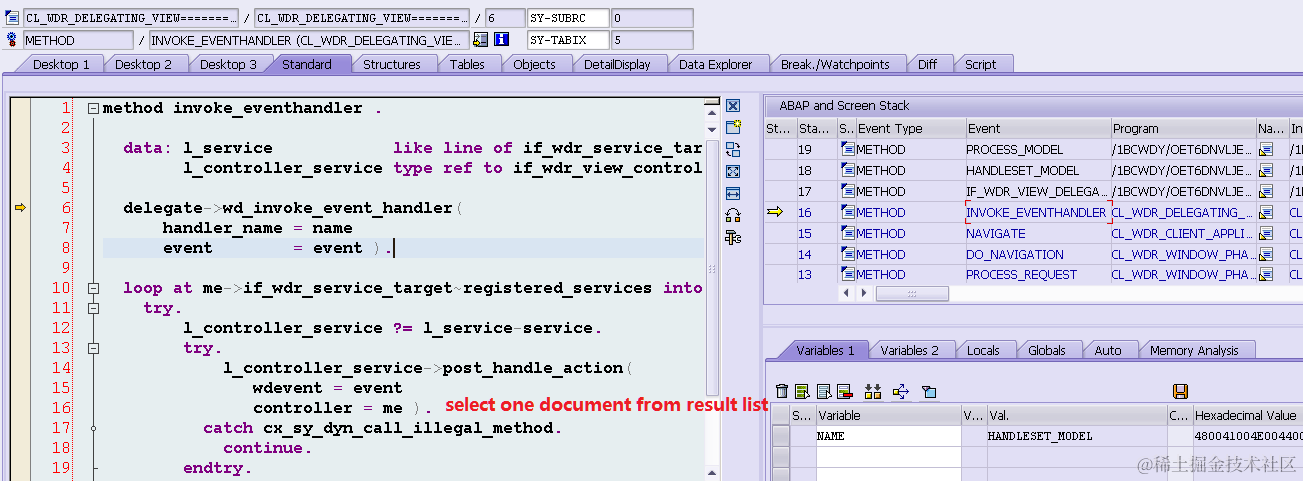1303x481 pixels.
Task: Open the Objects tab
Action: (x=535, y=64)
